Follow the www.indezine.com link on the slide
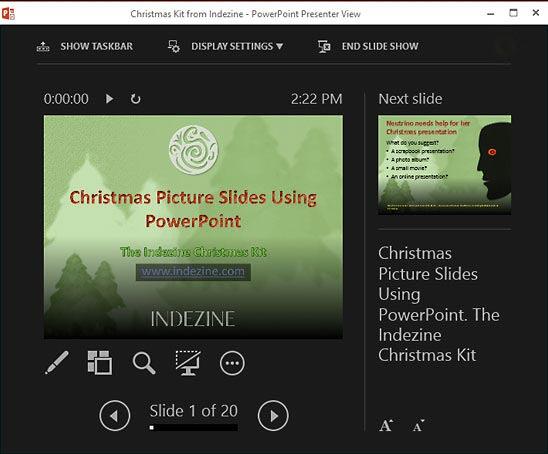Screen dimensions: 548x454 (193, 272)
